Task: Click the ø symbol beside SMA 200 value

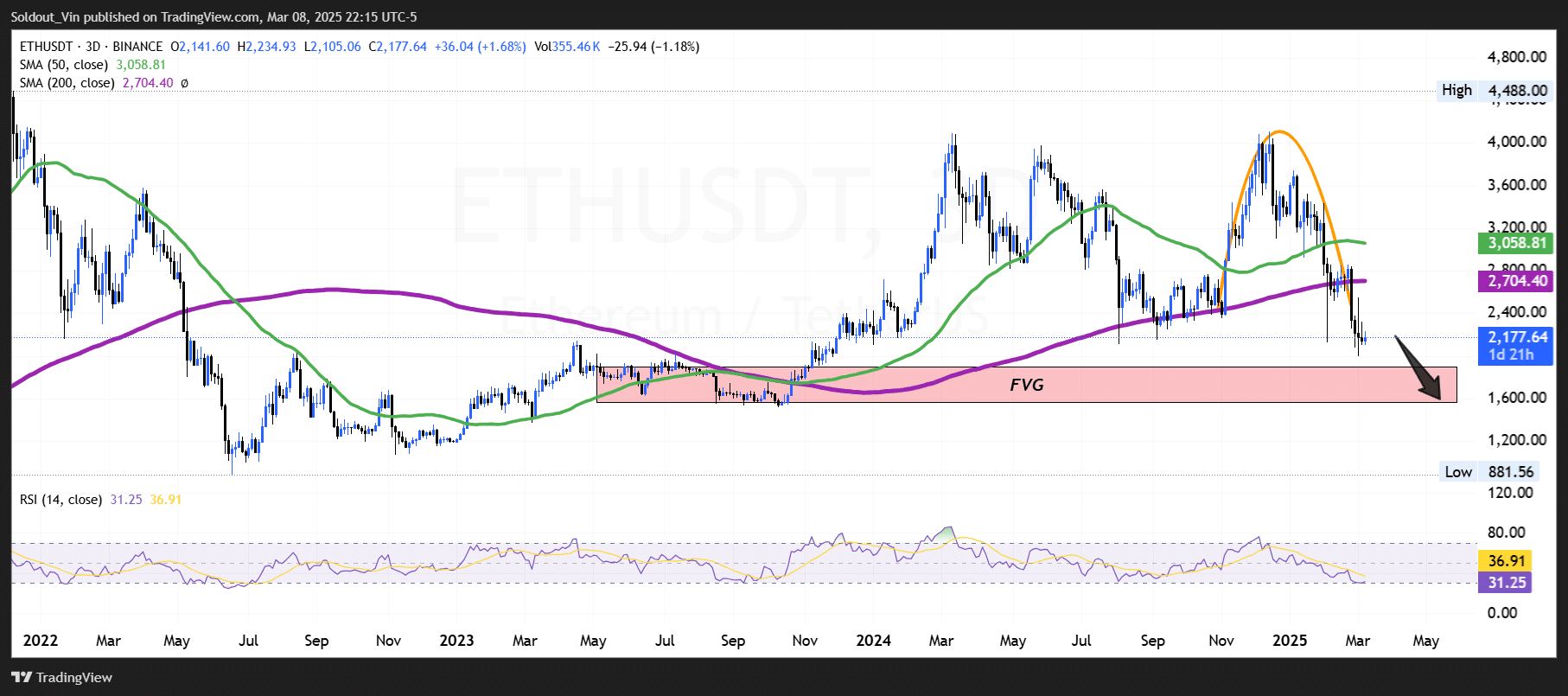Action: (x=184, y=83)
